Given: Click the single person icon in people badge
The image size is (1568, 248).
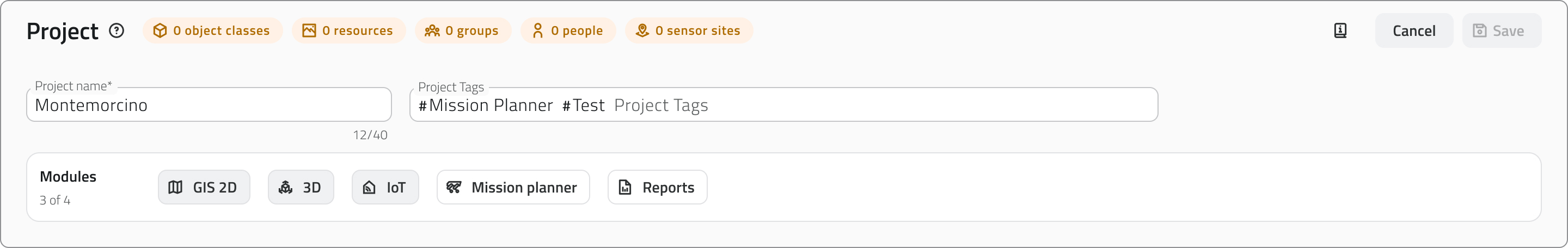Looking at the screenshot, I should pos(537,30).
